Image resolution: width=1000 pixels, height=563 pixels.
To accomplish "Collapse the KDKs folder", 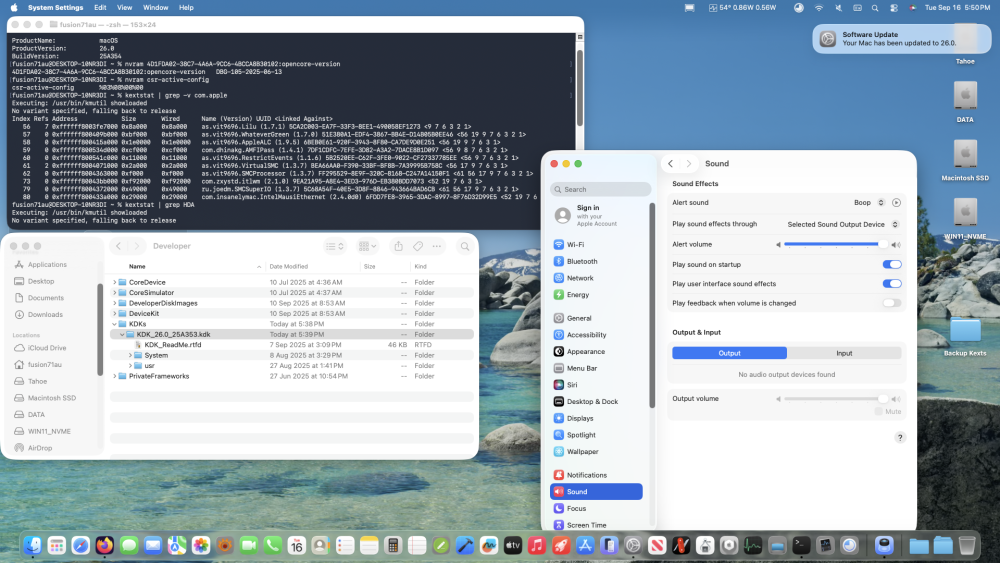I will tap(115, 324).
